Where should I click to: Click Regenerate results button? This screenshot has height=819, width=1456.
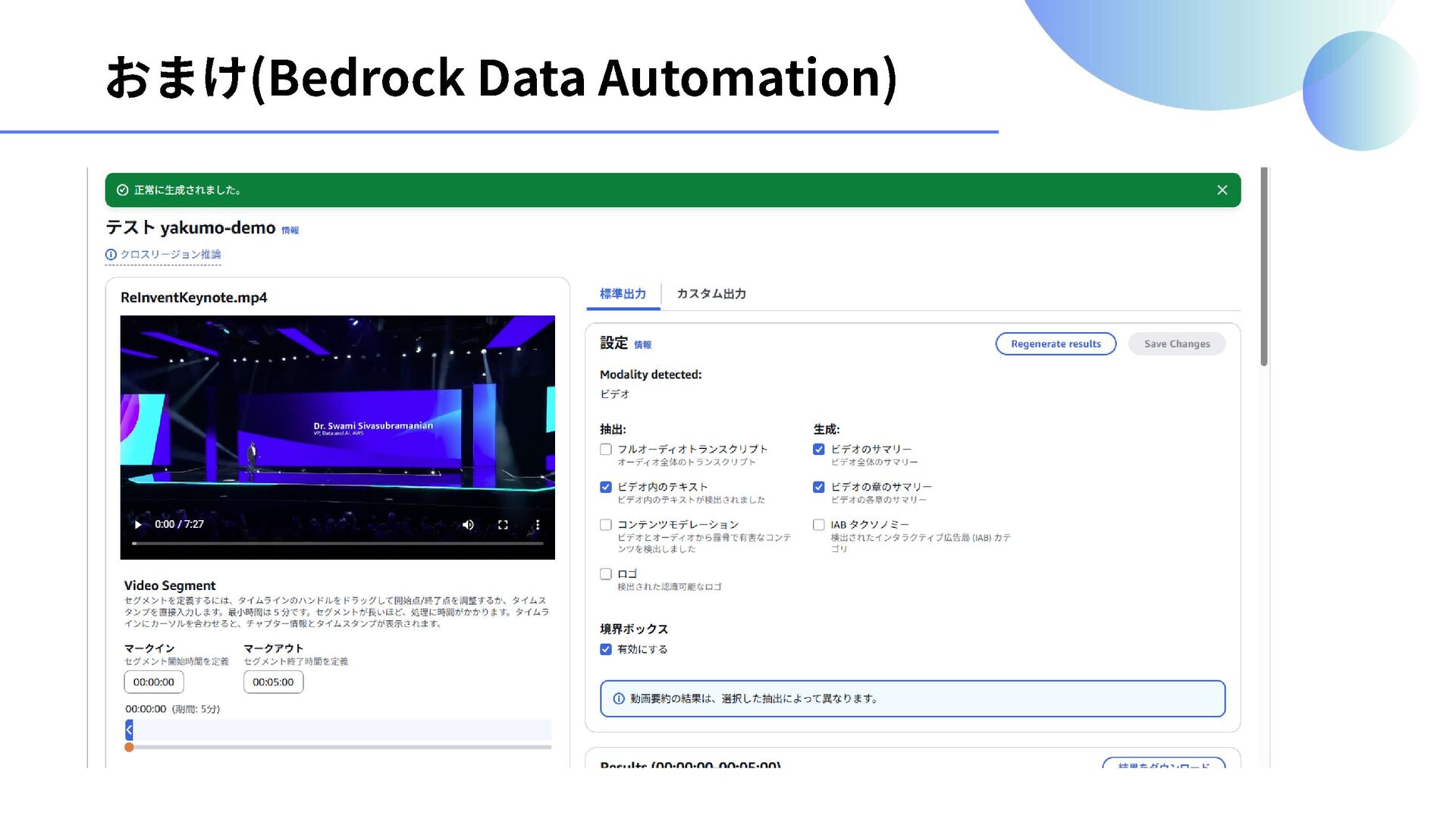pyautogui.click(x=1056, y=344)
